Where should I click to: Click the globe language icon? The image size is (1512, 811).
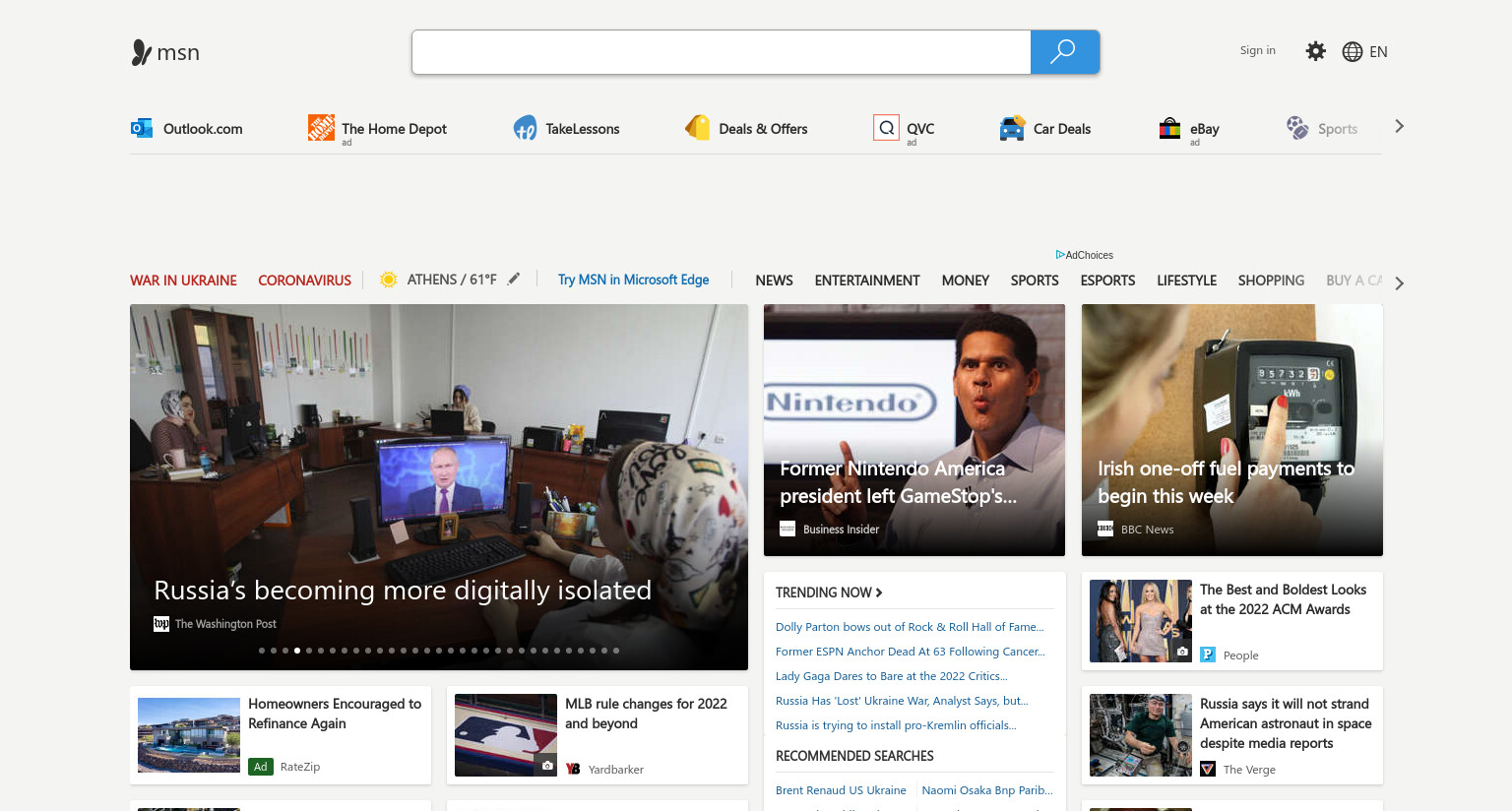(1353, 52)
